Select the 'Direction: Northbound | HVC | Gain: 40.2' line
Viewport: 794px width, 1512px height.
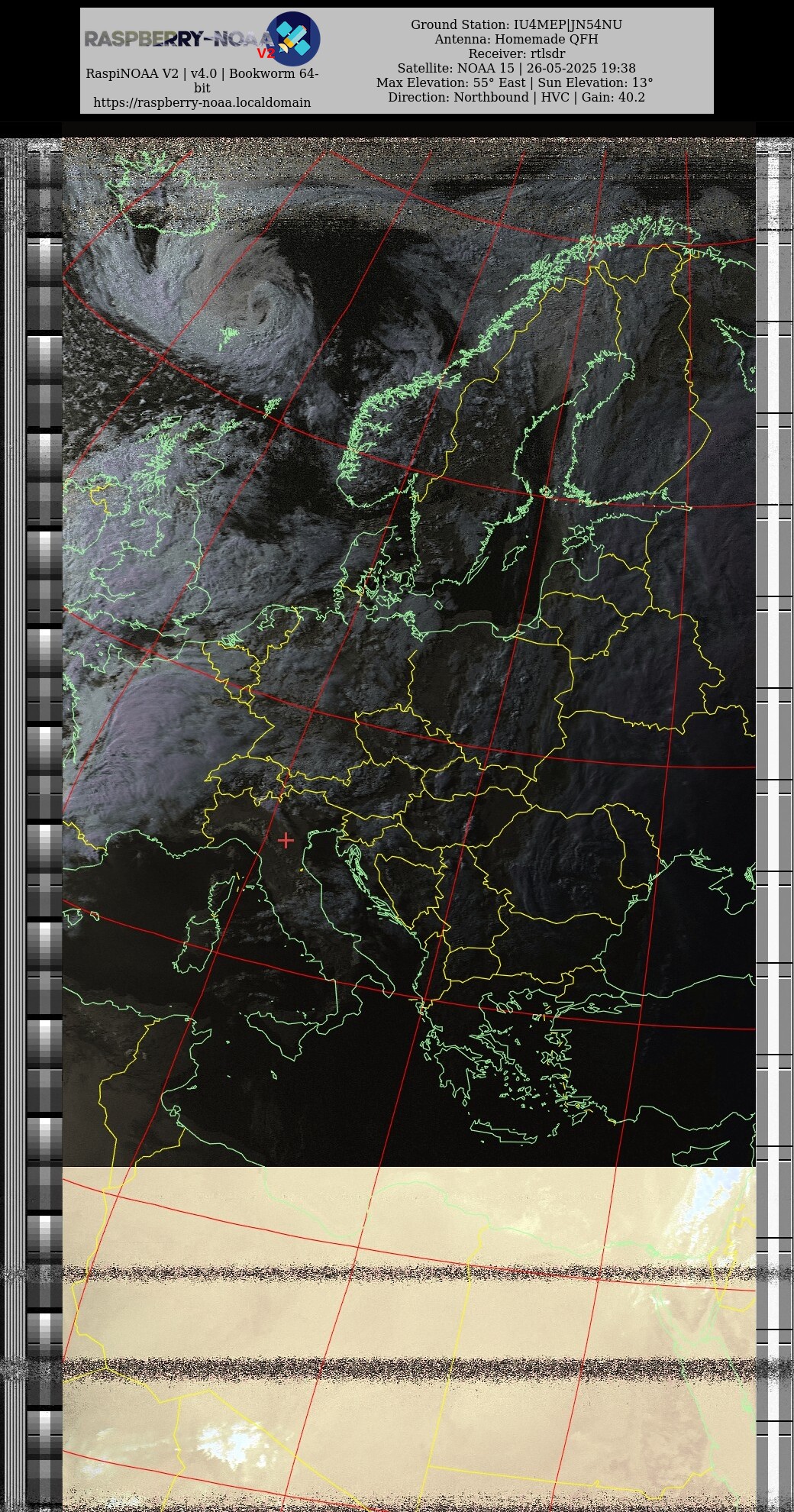point(517,97)
